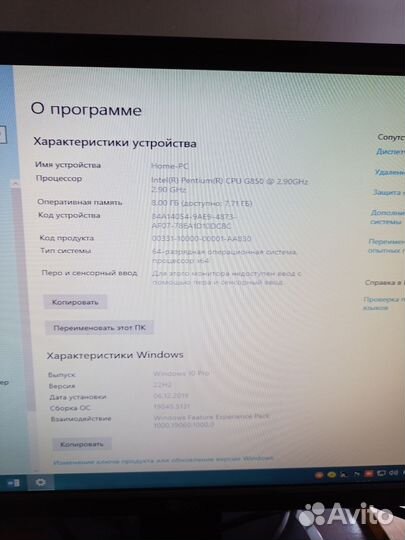Screen dimensions: 405x540
Task: Click the Перо и сенсорный ввод label
Action: tap(90, 273)
